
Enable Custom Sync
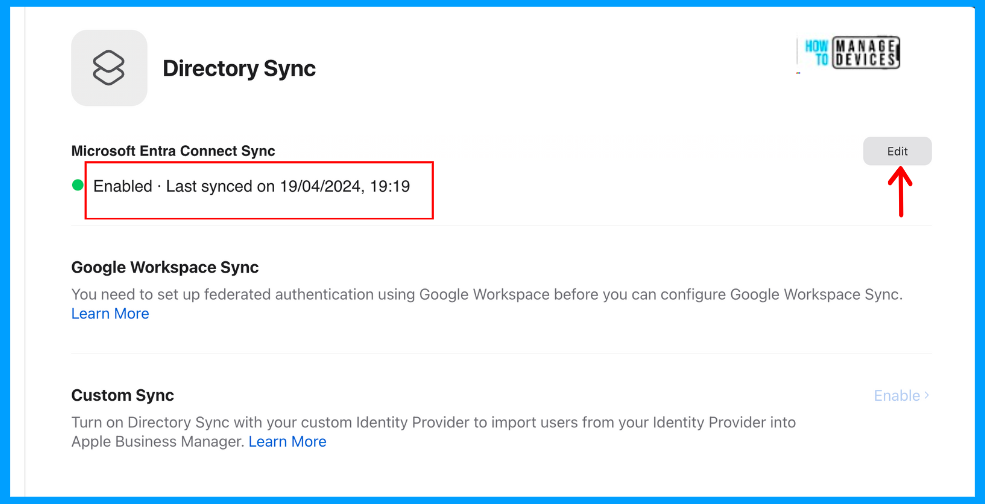pyautogui.click(x=897, y=395)
